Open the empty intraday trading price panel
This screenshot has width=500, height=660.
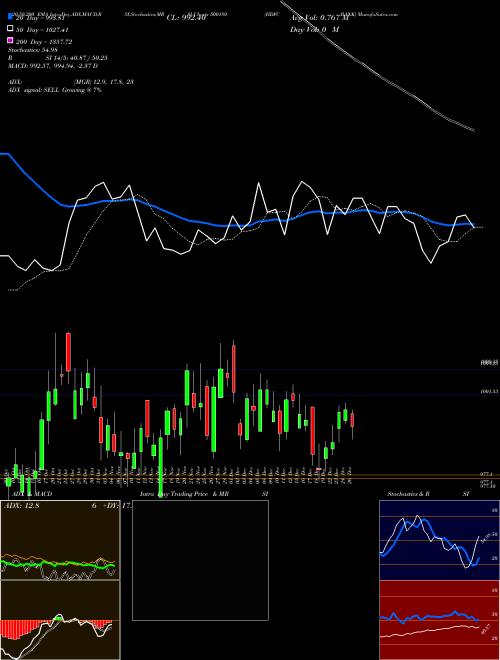click(x=200, y=560)
